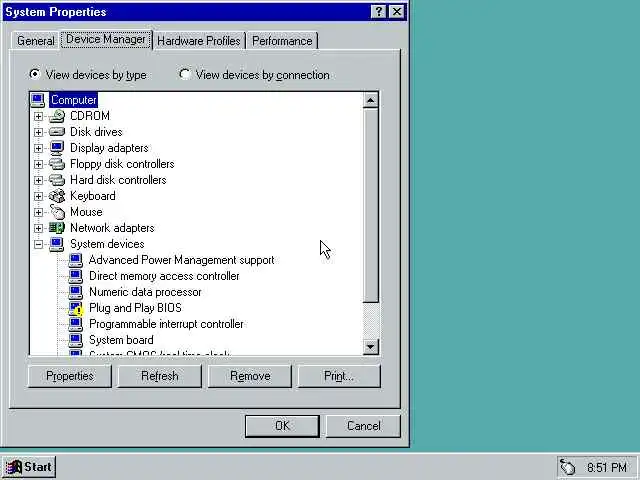Open the Hardware Profiles tab
Viewport: 640px width, 480px height.
click(x=199, y=41)
